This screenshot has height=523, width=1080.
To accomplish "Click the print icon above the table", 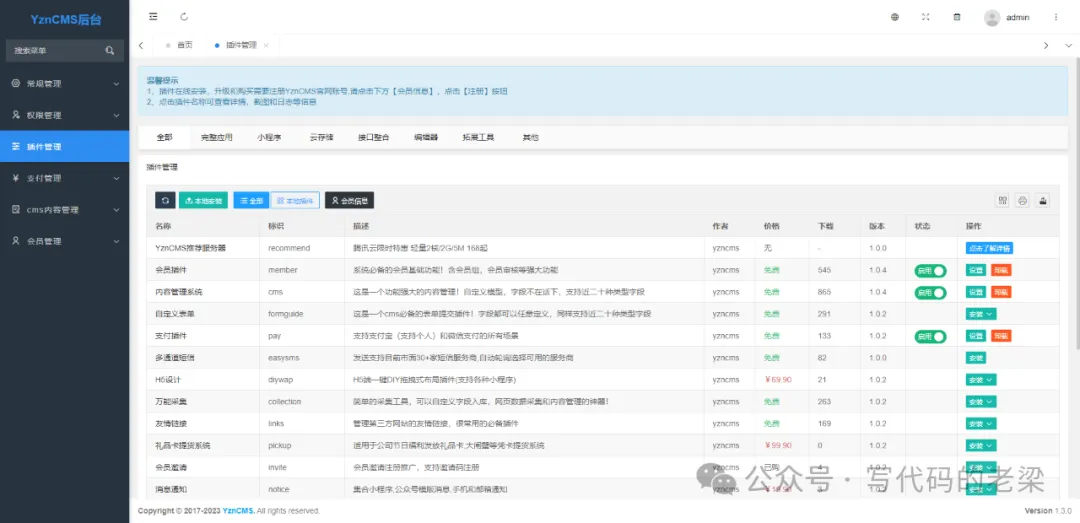I will 1022,200.
